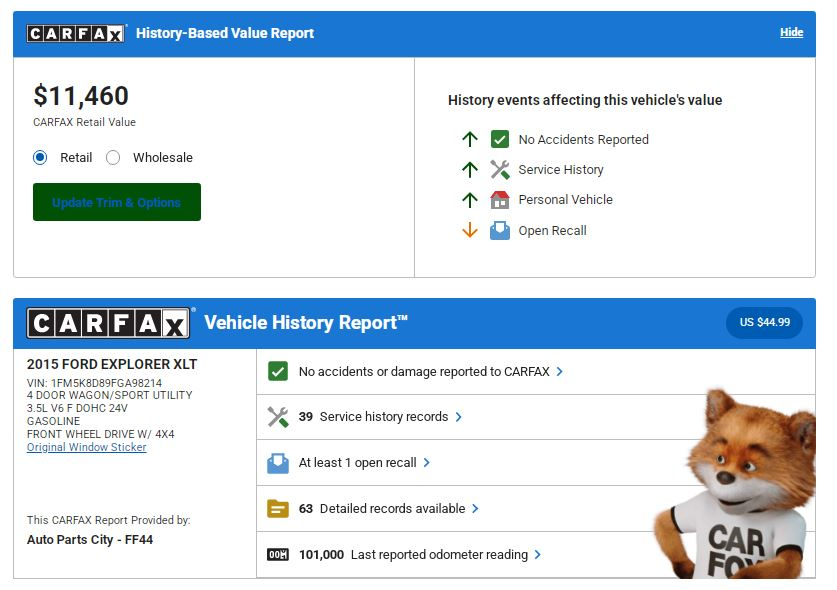
Task: Click the odometer icon beside 101,000
Action: (x=278, y=555)
